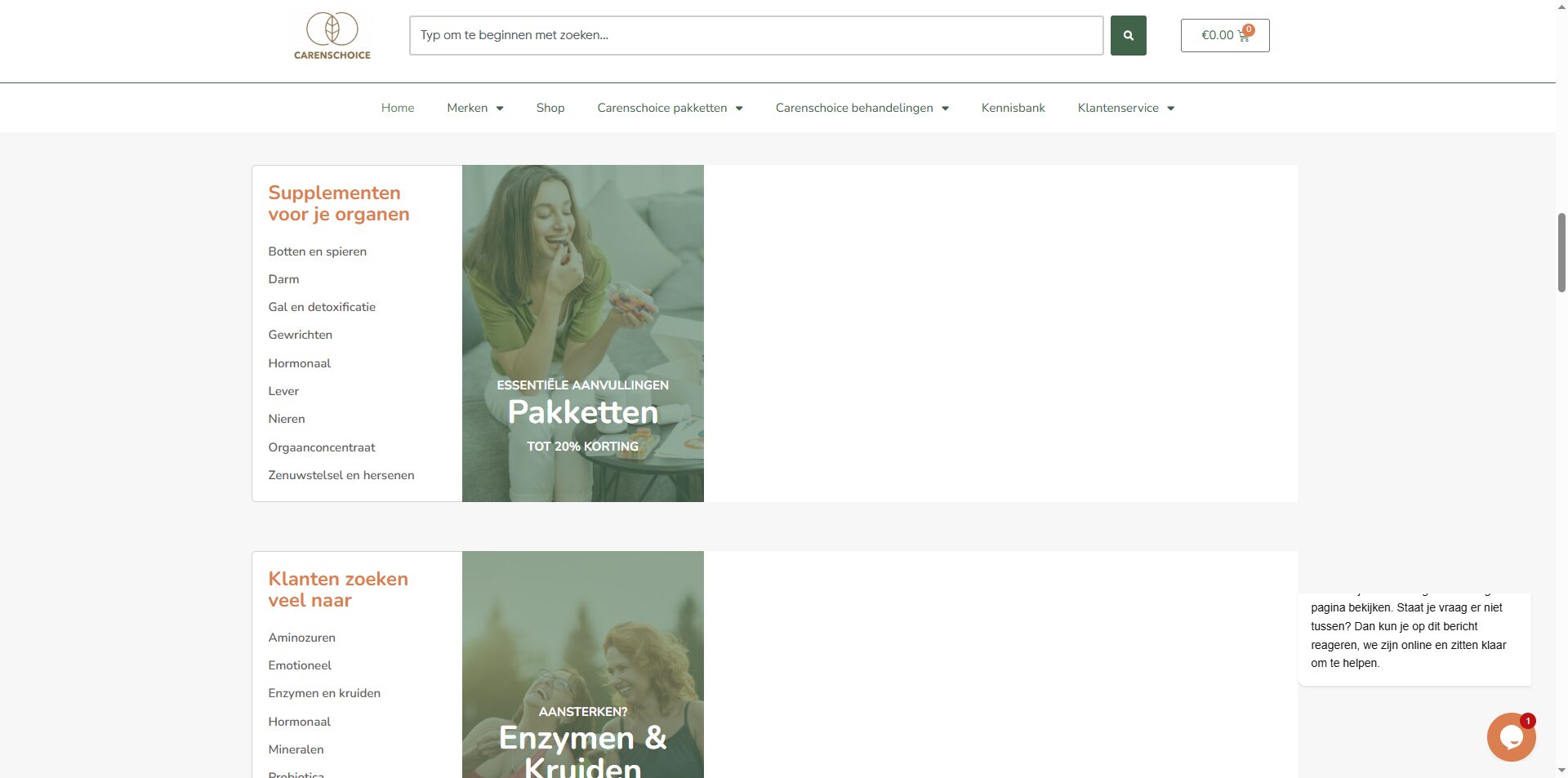Open the Kennisbank page
Screen dimensions: 1568x778
1013,108
